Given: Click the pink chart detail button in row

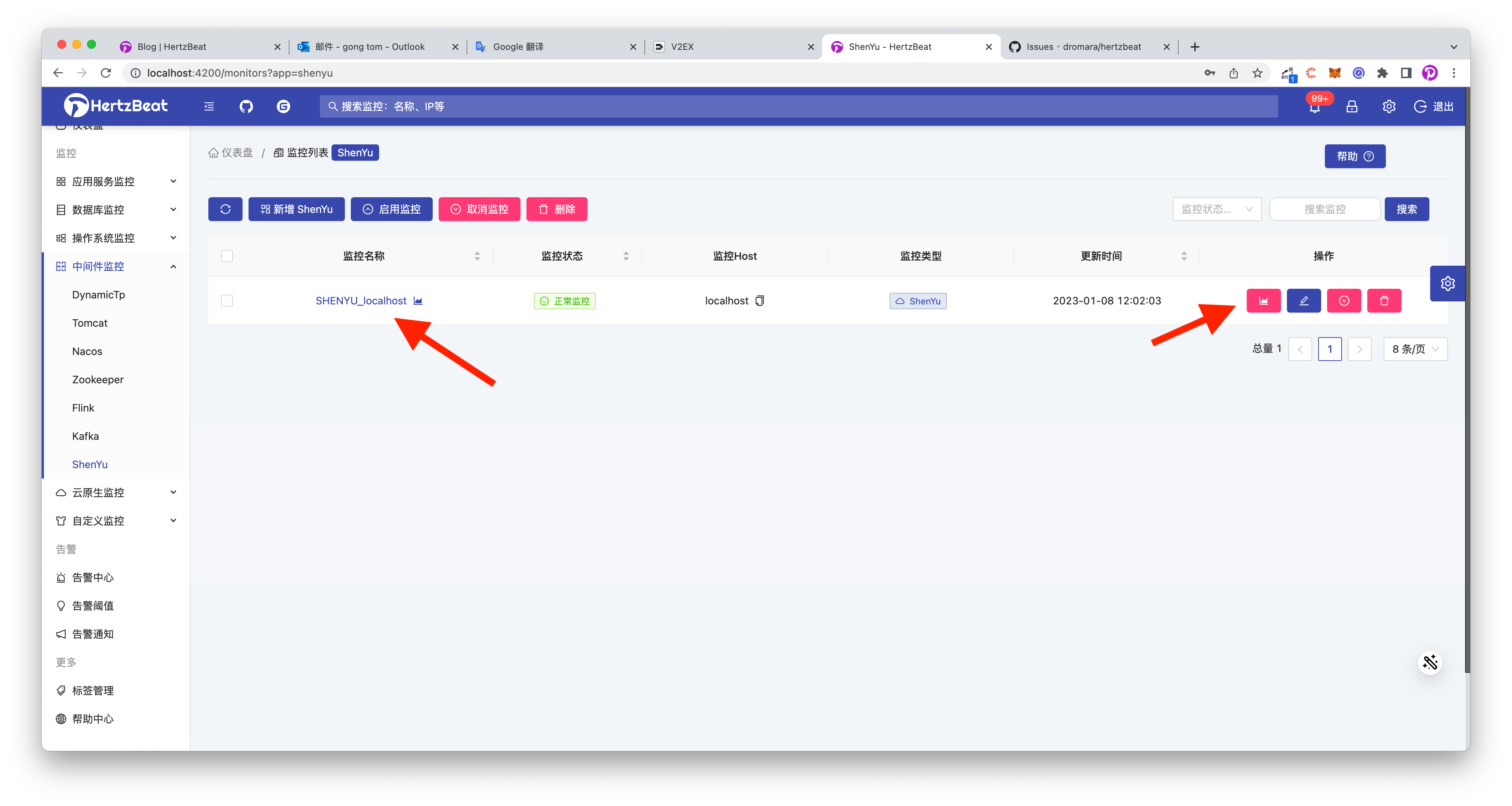Looking at the screenshot, I should (1263, 301).
